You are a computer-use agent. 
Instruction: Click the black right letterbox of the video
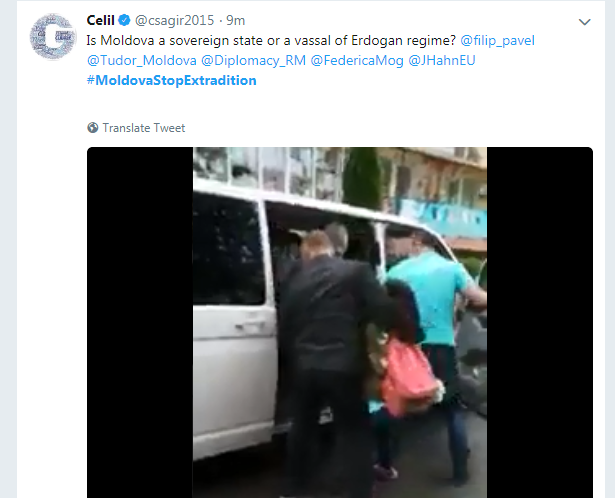540,322
